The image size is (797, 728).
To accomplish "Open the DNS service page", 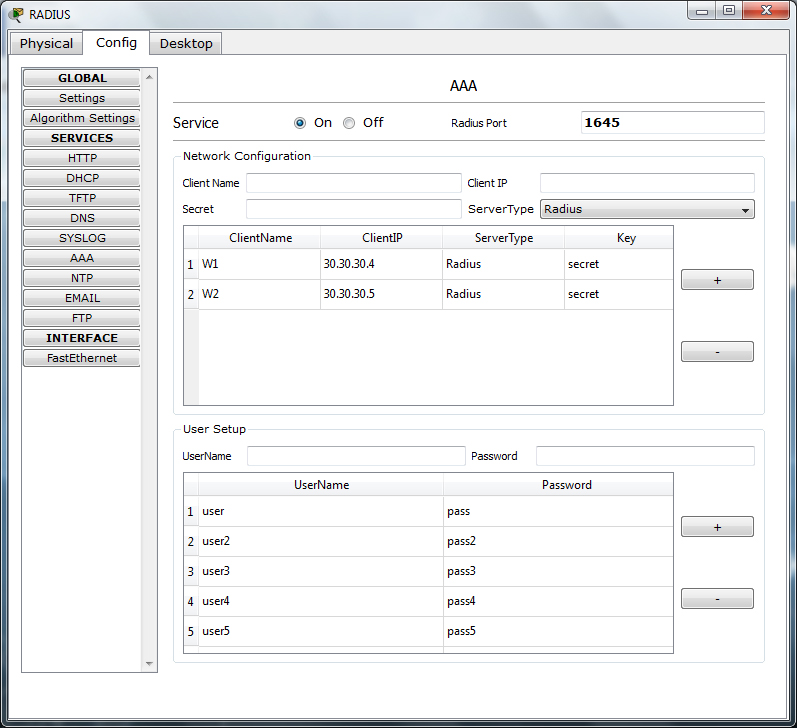I will [x=82, y=218].
